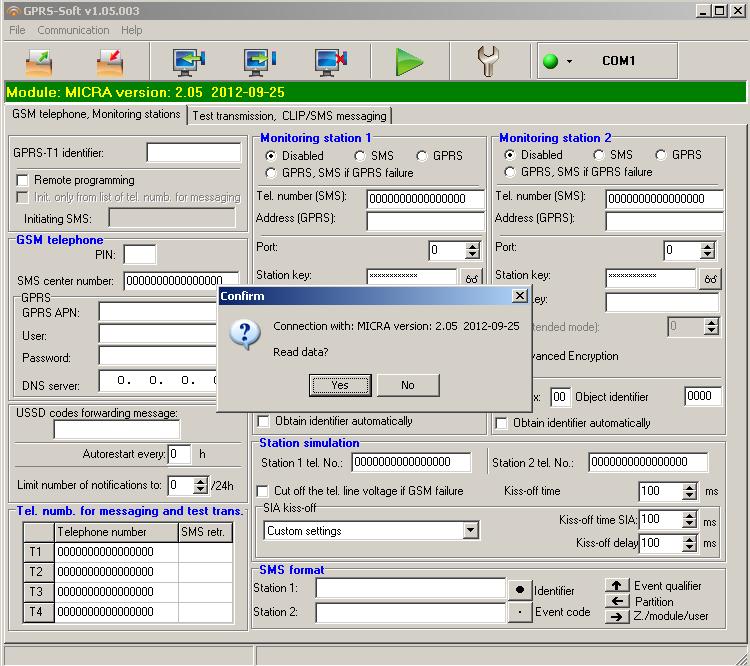Click the write data to module icon
Viewport: 750px width, 666px height.
coord(260,62)
